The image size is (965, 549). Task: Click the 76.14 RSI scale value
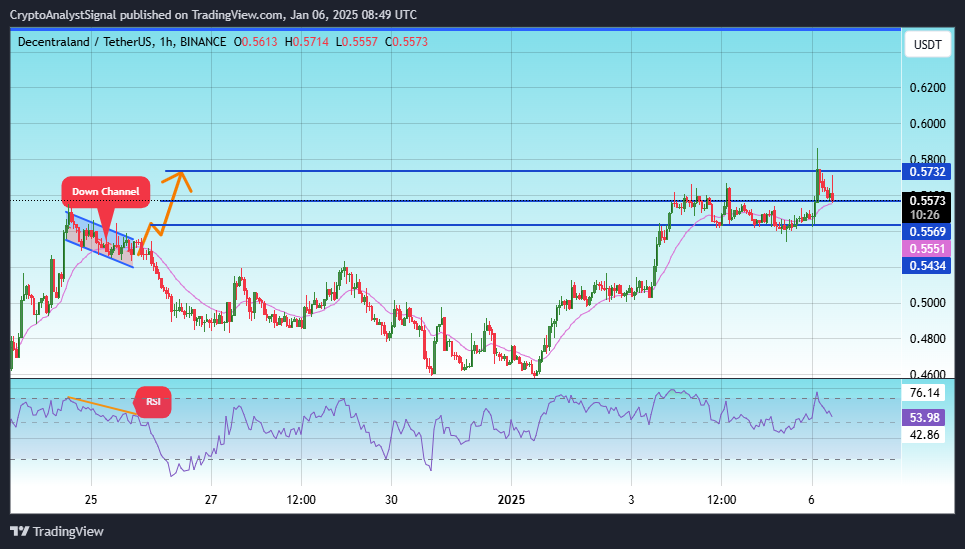click(925, 393)
